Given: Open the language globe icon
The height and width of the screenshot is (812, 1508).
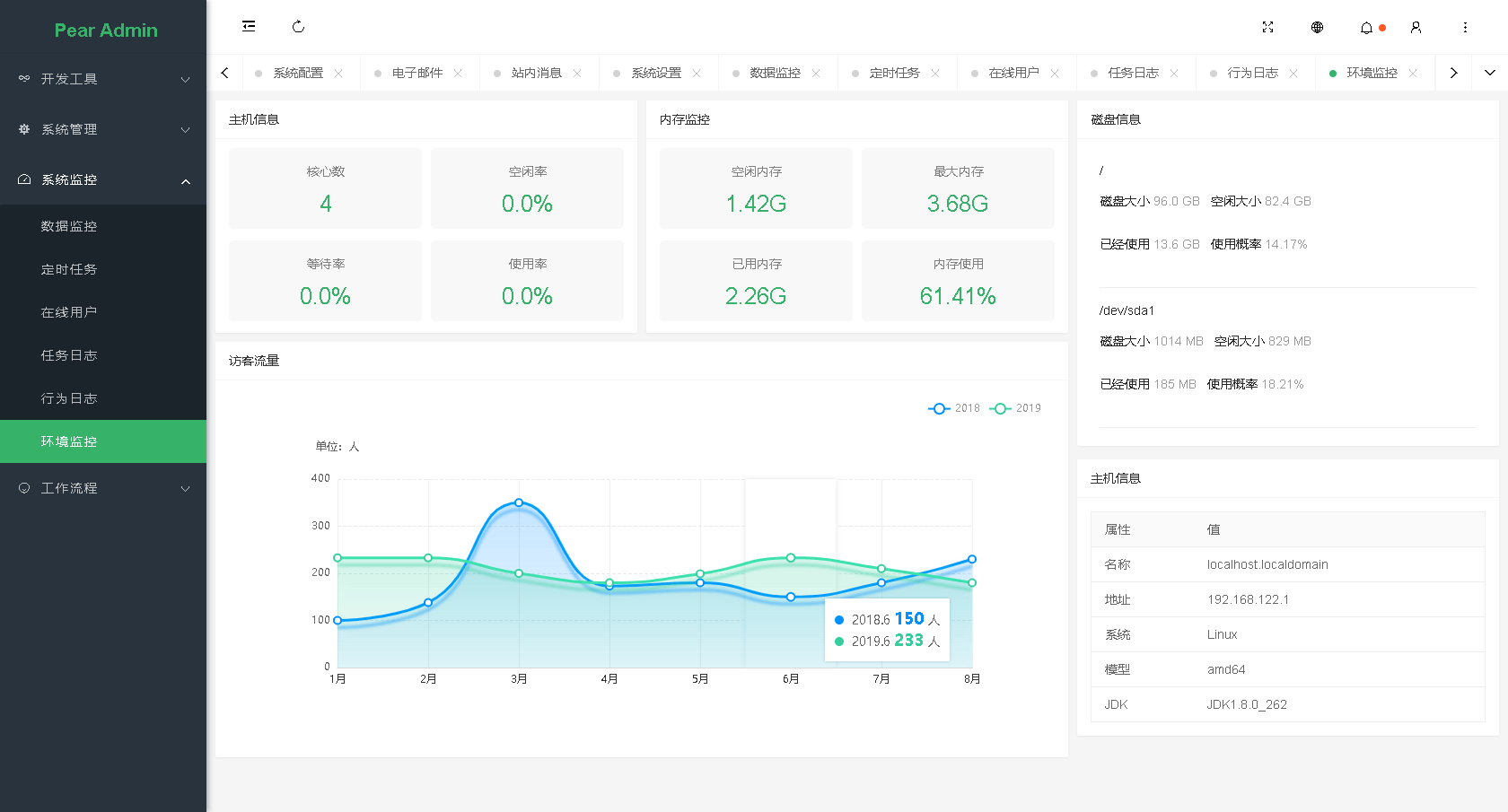Looking at the screenshot, I should [x=1317, y=27].
